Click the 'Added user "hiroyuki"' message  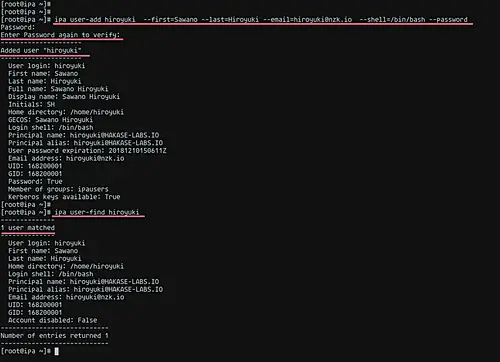tap(41, 50)
